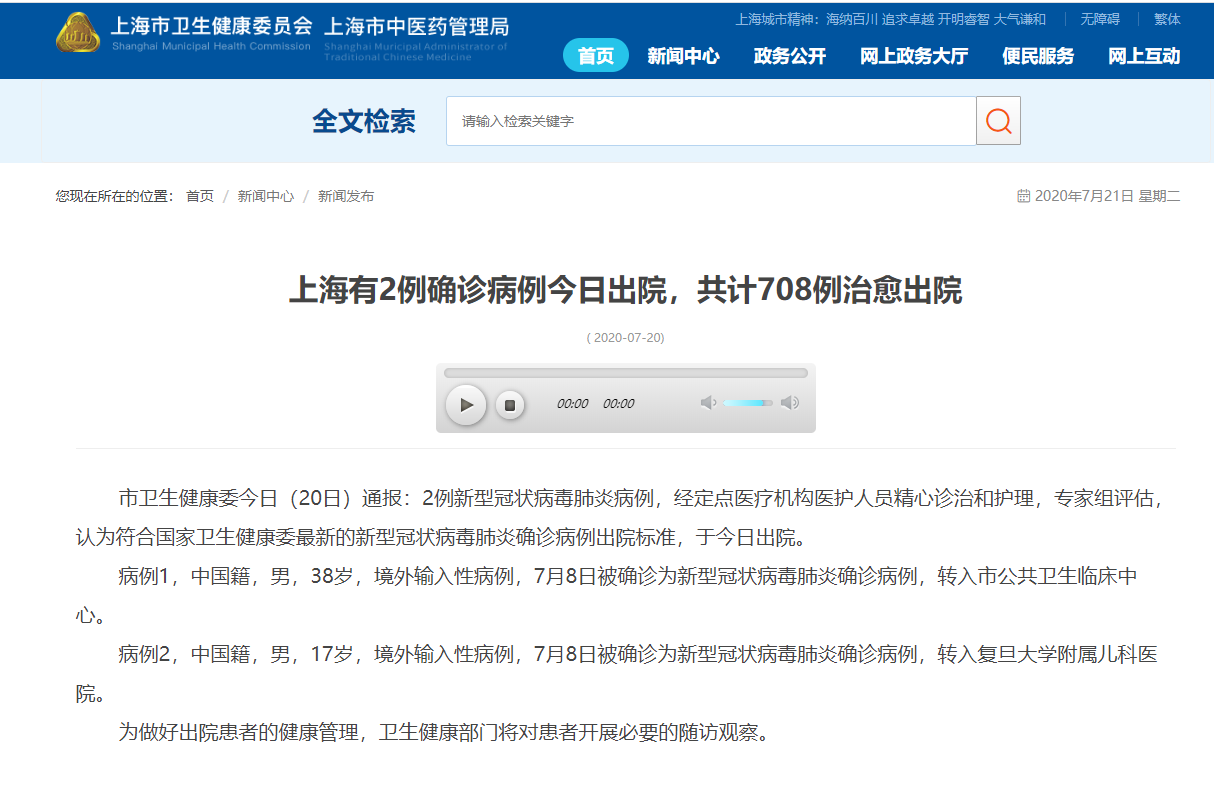
Task: Adjust the audio volume slider
Action: tap(748, 403)
